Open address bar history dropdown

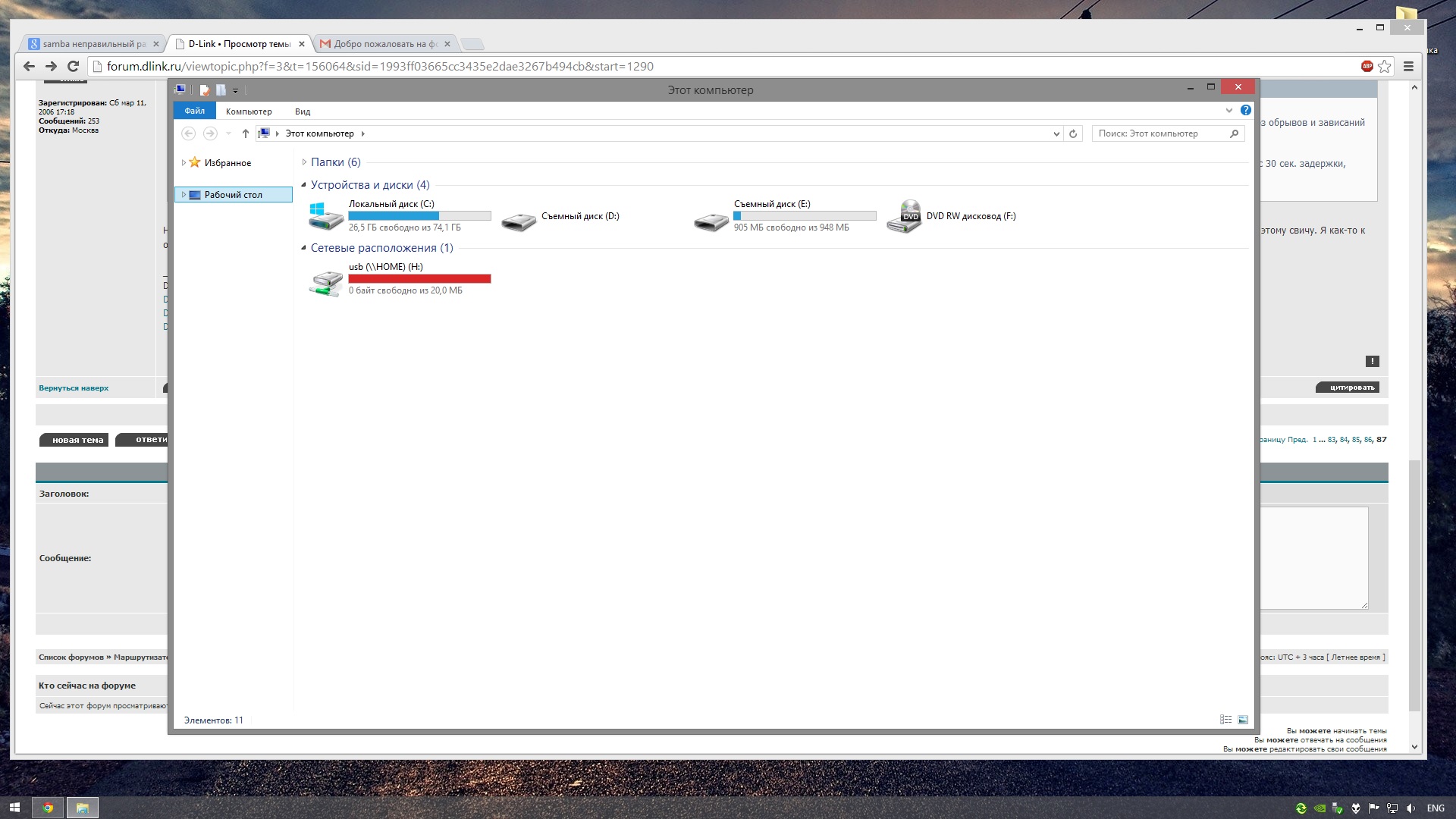coord(1056,133)
